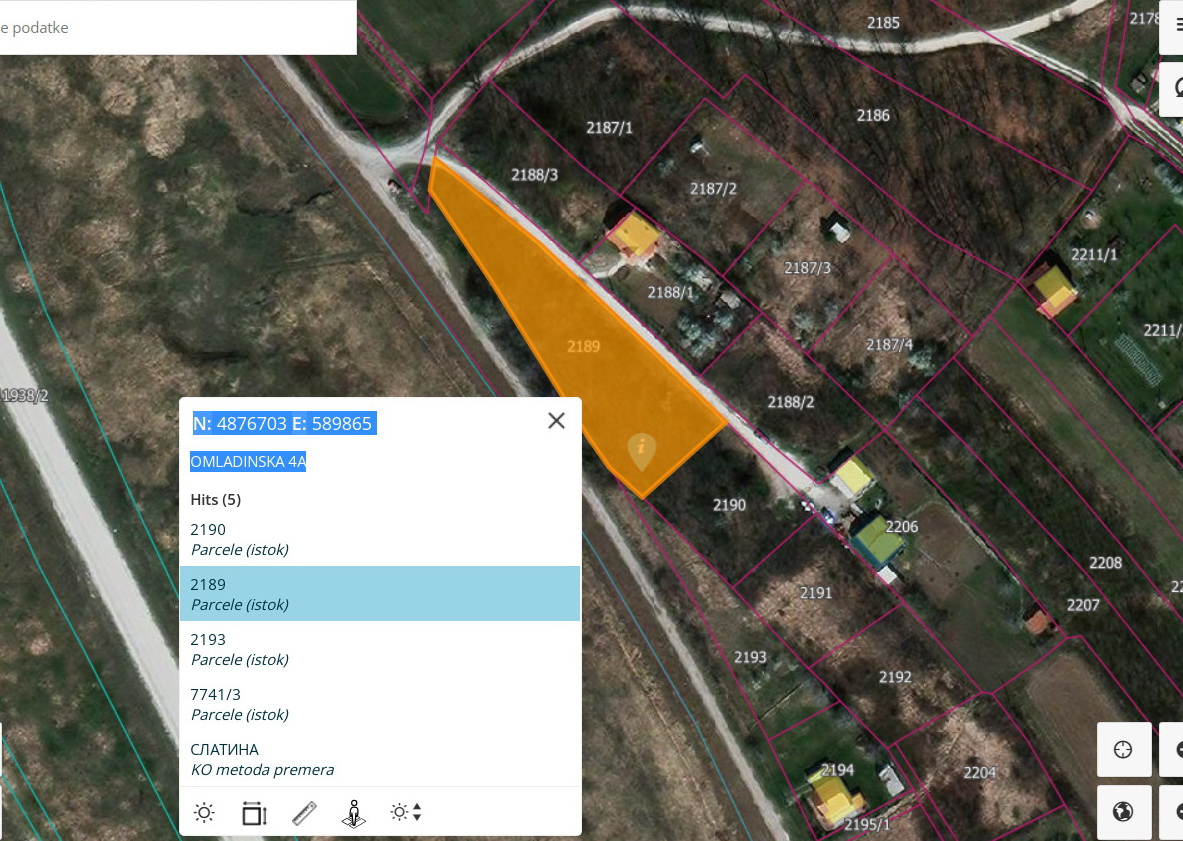The image size is (1183, 841).
Task: Click parcel label 2189 on the map
Action: pyautogui.click(x=583, y=346)
